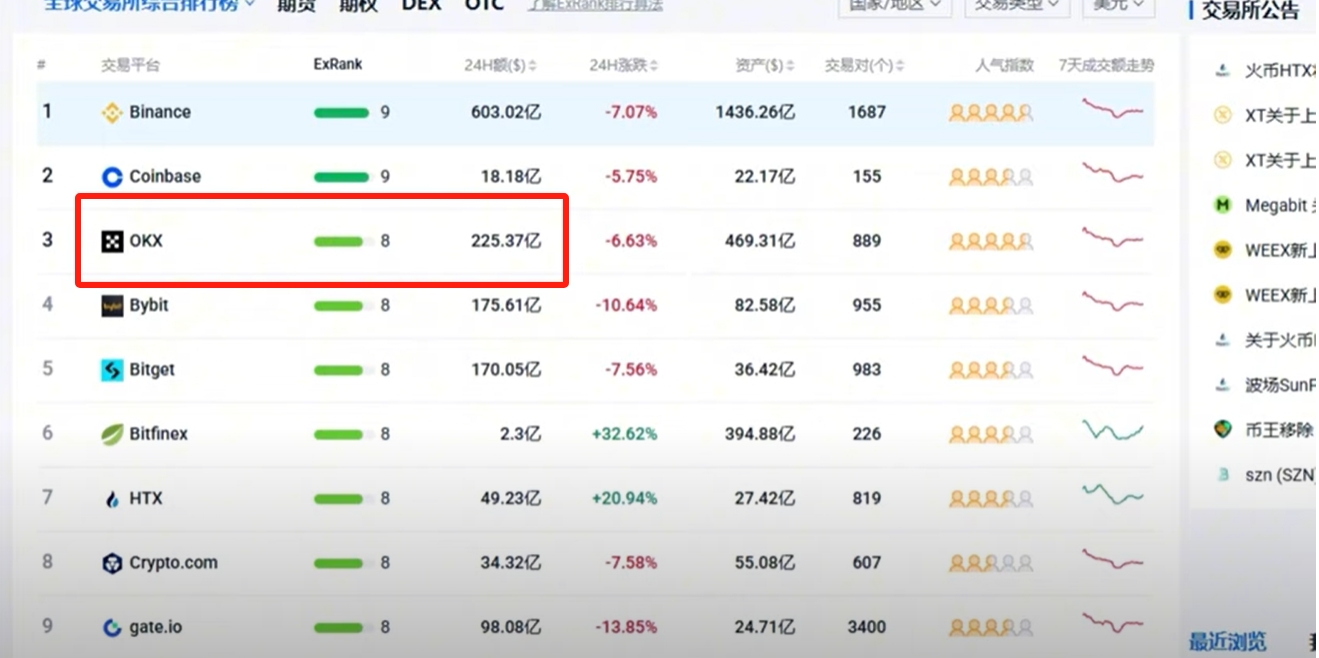Viewport: 1319px width, 658px height.
Task: Click the ExRank column header
Action: 338,64
